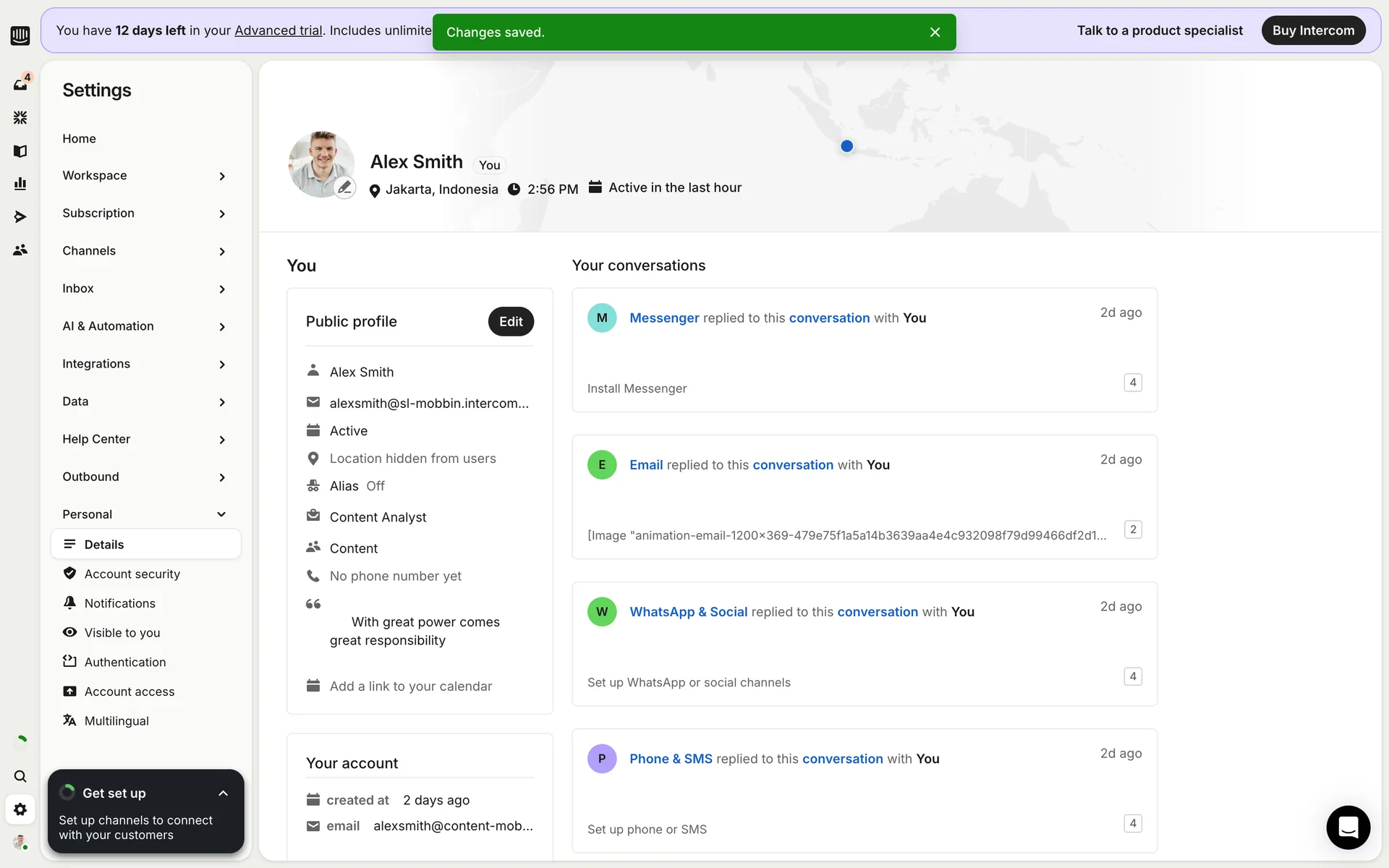Screen dimensions: 1389x868
Task: Collapse the Get set up panel
Action: tap(223, 793)
